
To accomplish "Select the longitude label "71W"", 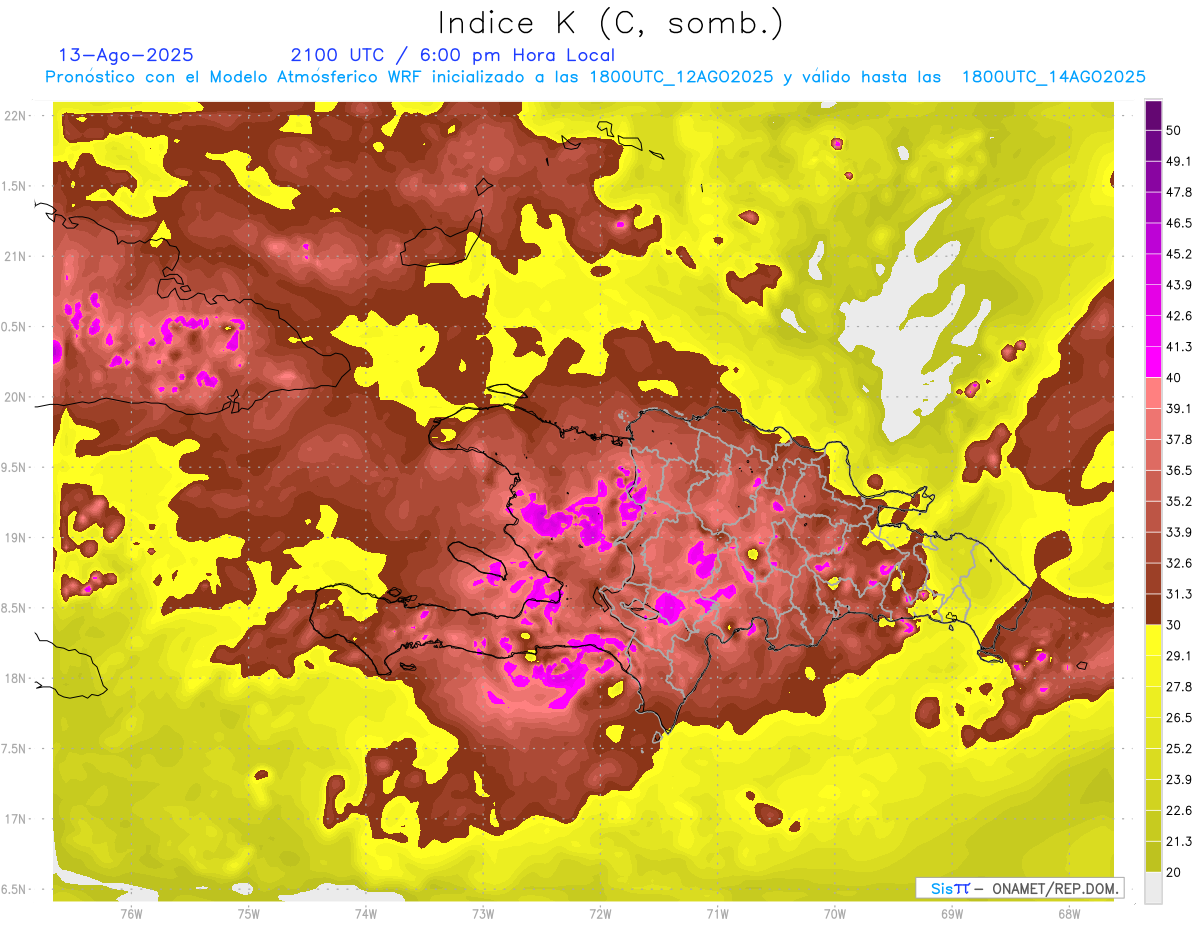I will 717,913.
